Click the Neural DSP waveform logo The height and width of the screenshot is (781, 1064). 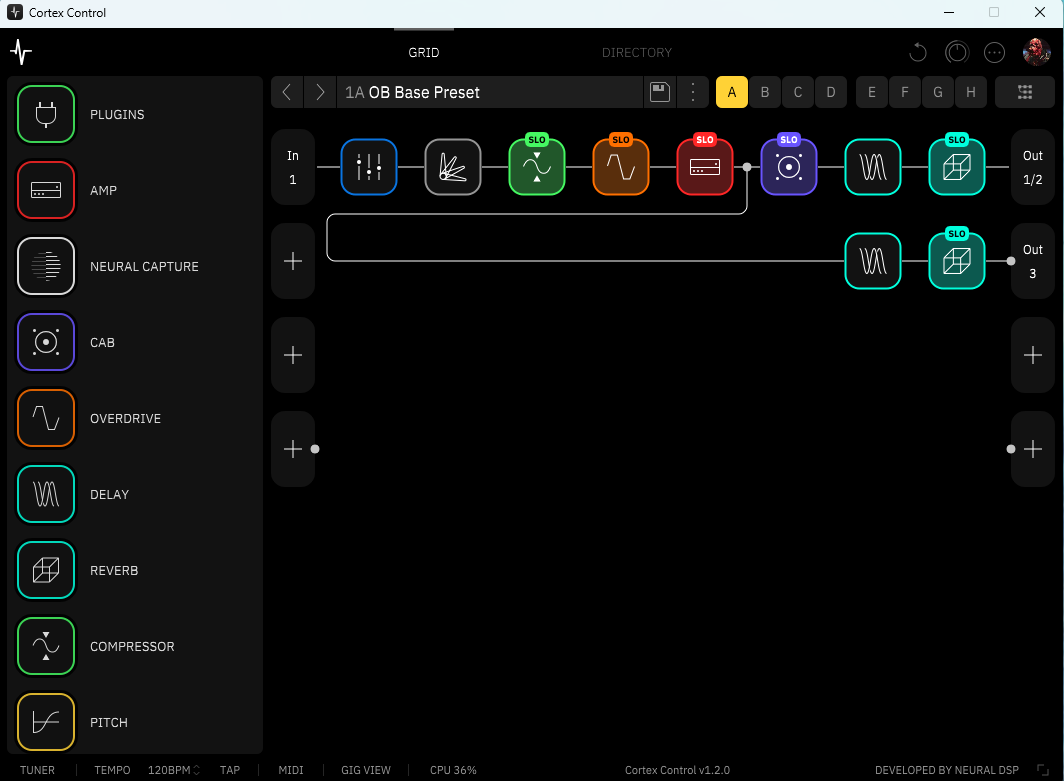point(21,52)
